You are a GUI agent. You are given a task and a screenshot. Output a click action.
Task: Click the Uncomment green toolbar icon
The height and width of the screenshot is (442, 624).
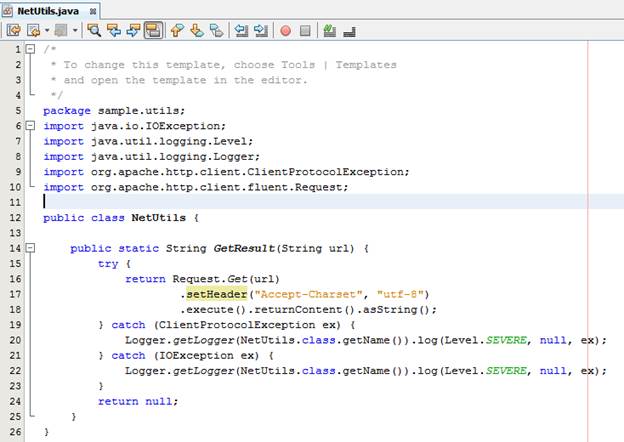330,30
